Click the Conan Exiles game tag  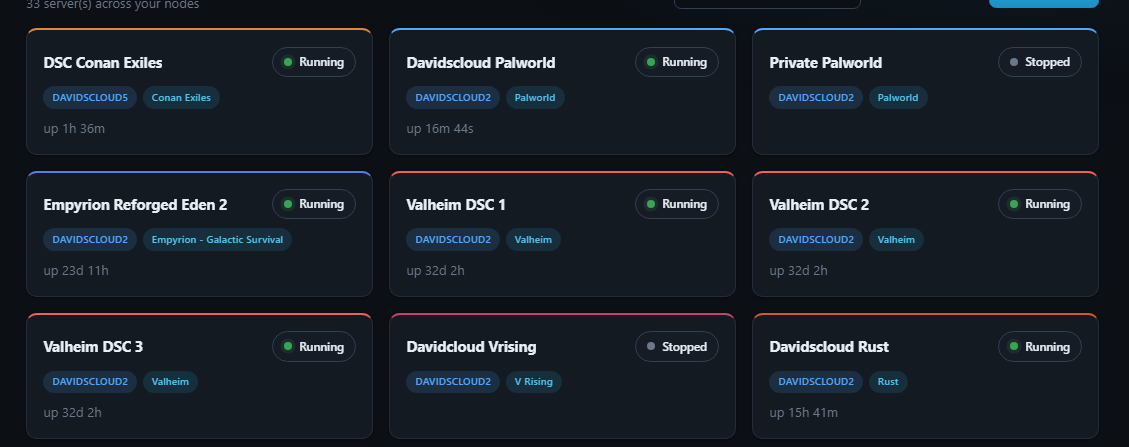pyautogui.click(x=181, y=97)
